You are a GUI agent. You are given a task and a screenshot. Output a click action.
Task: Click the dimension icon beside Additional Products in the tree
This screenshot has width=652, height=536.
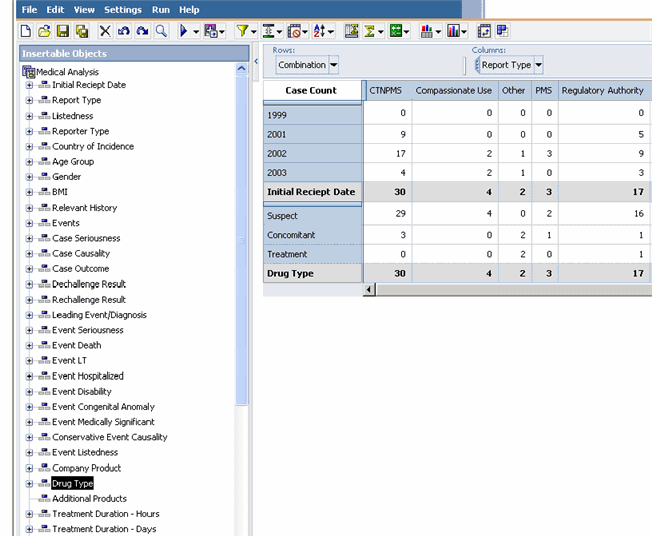click(44, 498)
